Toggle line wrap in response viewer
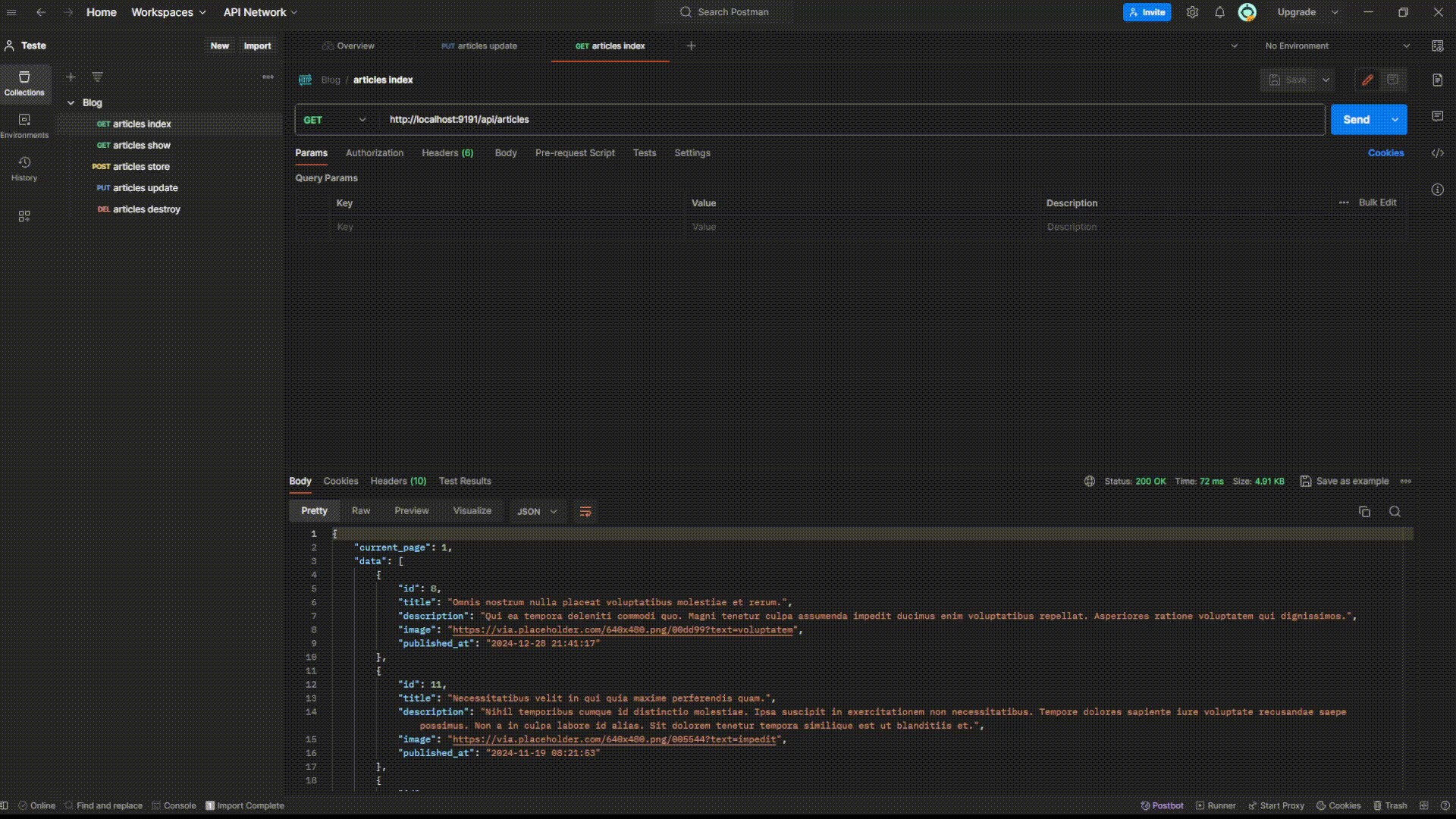The image size is (1456, 819). [x=585, y=512]
